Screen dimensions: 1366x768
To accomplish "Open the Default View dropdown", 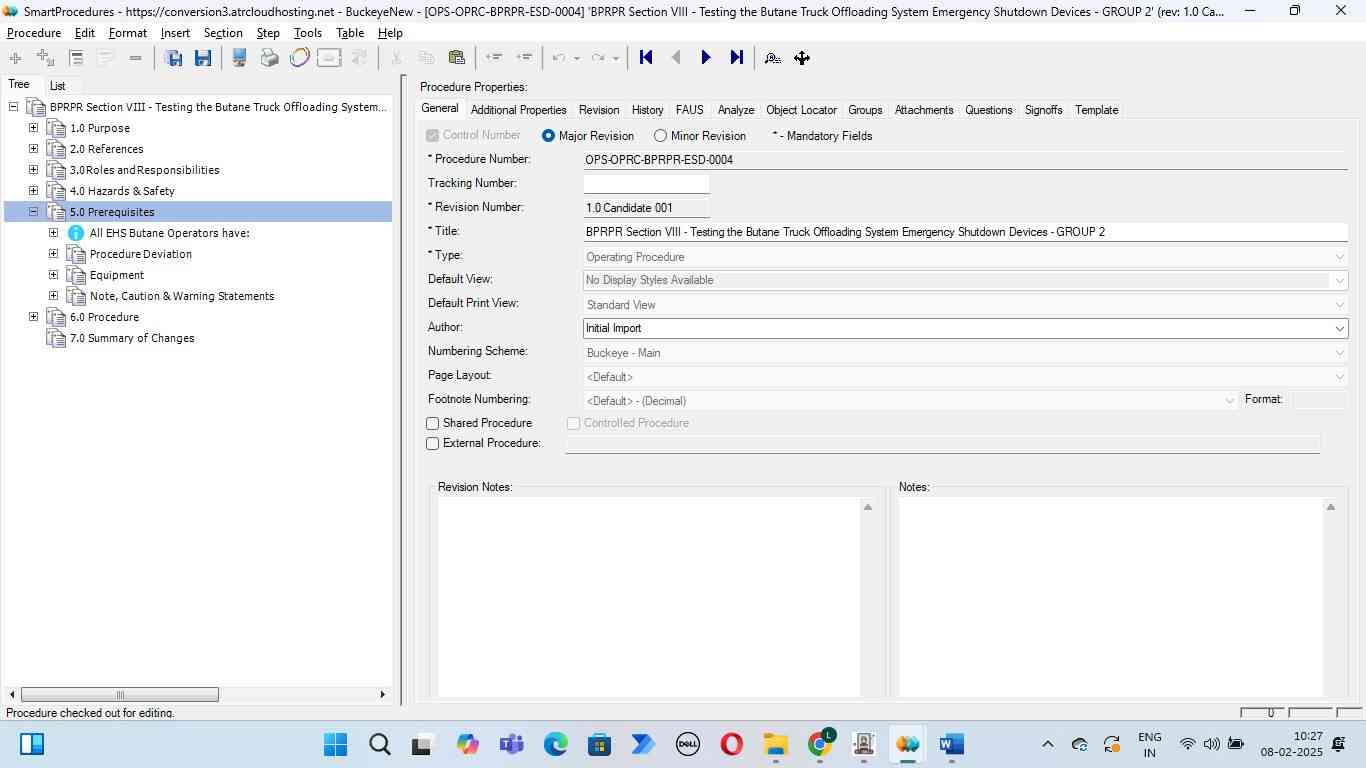I will 1339,281.
